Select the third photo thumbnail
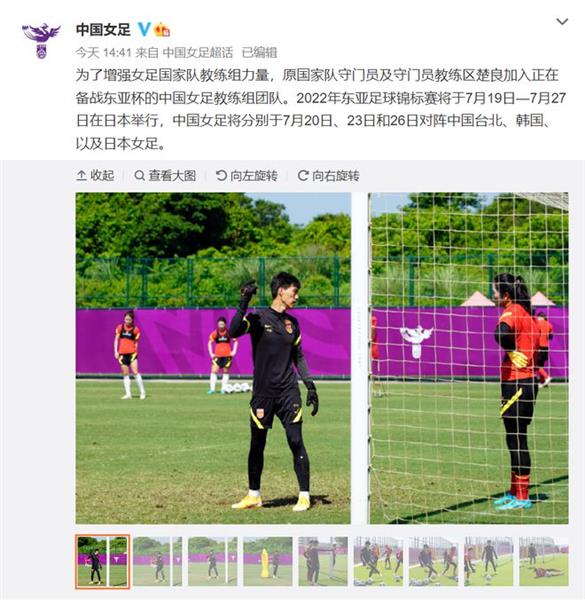This screenshot has height=600, width=585. point(213,561)
